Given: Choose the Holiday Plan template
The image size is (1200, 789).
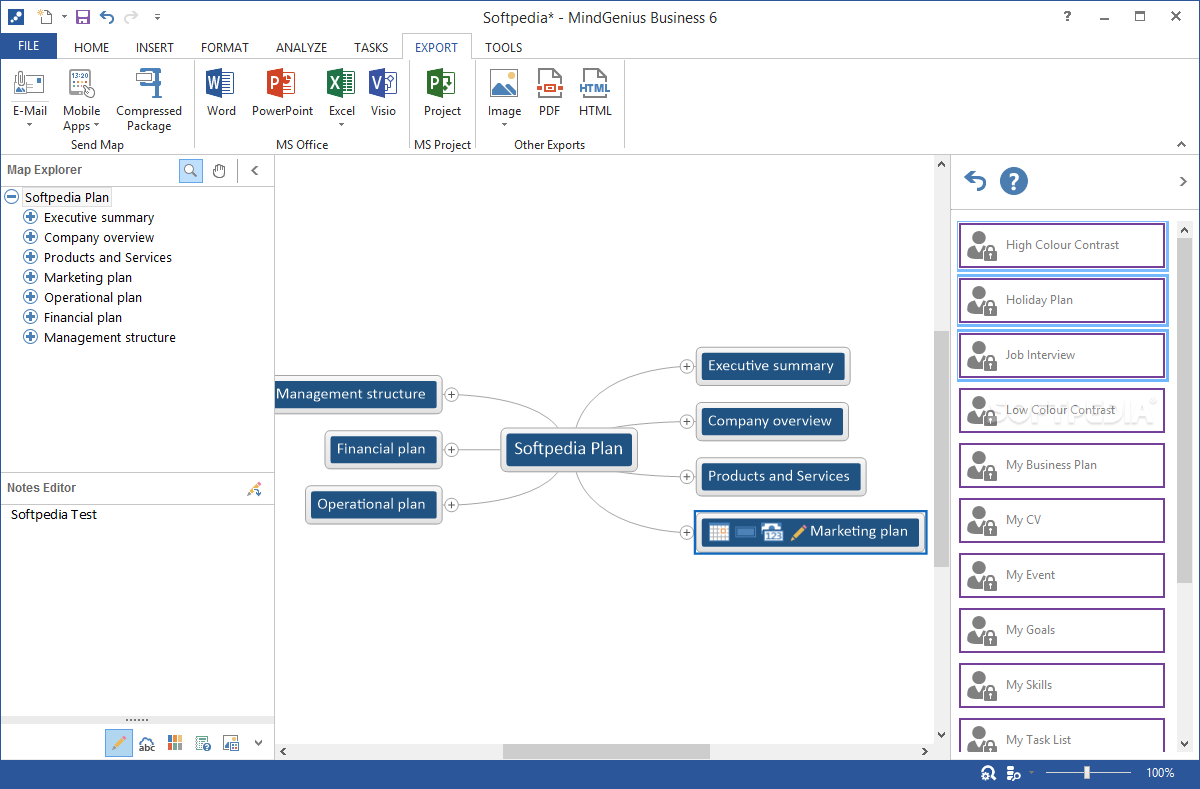Looking at the screenshot, I should click(x=1062, y=300).
